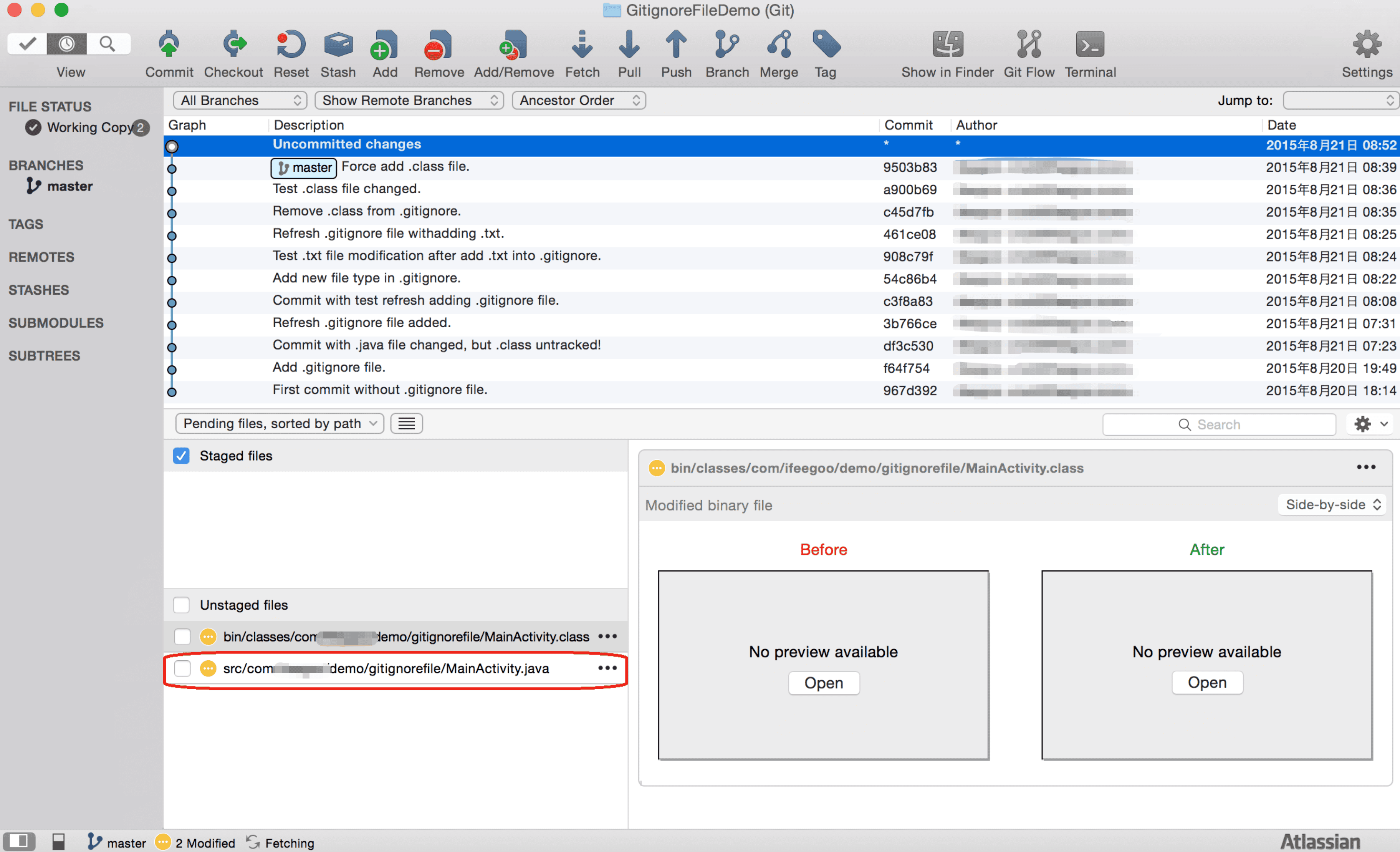Screen dimensions: 1400x852
Task: Click the Fetch icon
Action: tap(582, 44)
